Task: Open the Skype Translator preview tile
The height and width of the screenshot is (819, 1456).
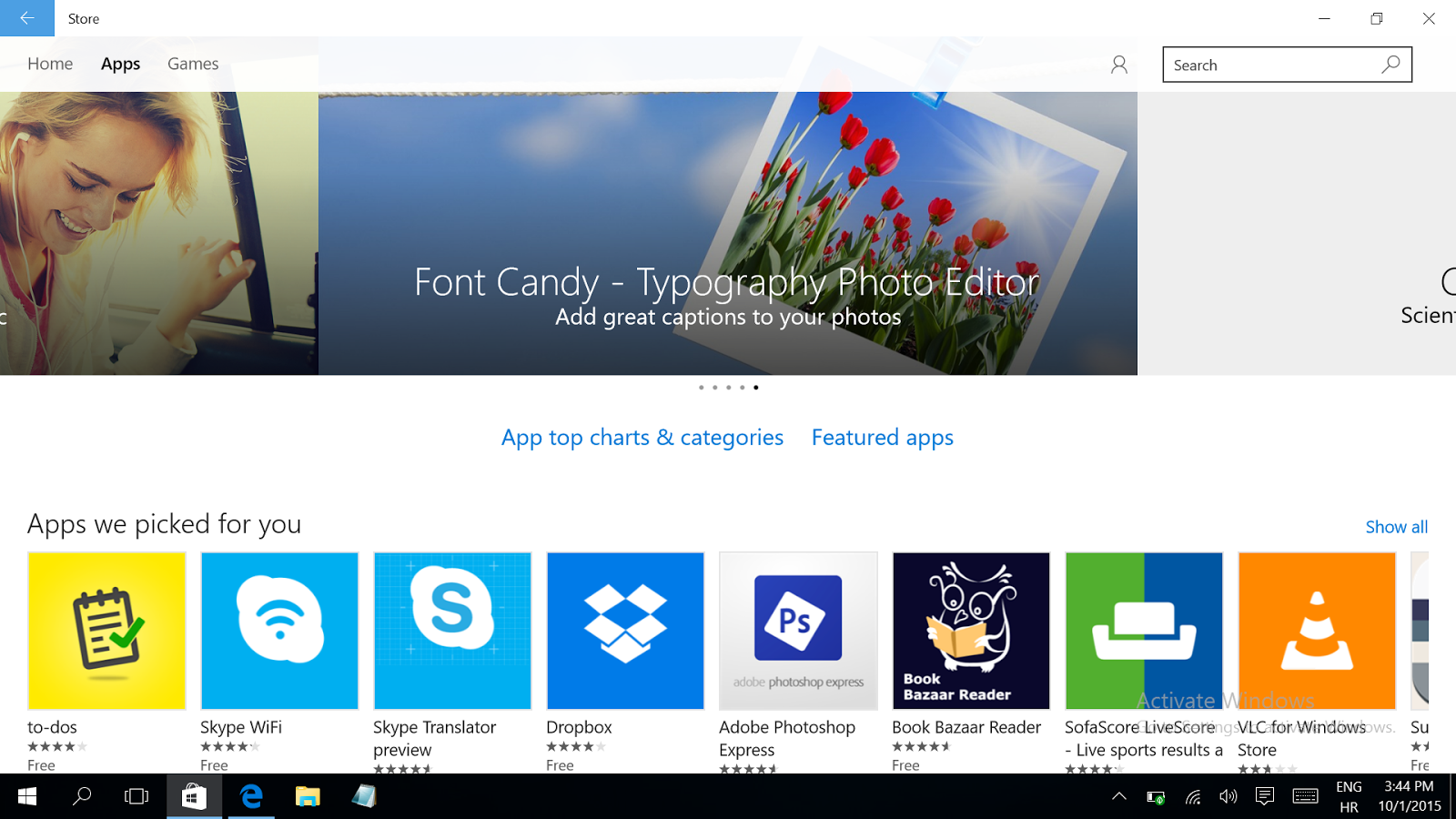Action: point(452,631)
